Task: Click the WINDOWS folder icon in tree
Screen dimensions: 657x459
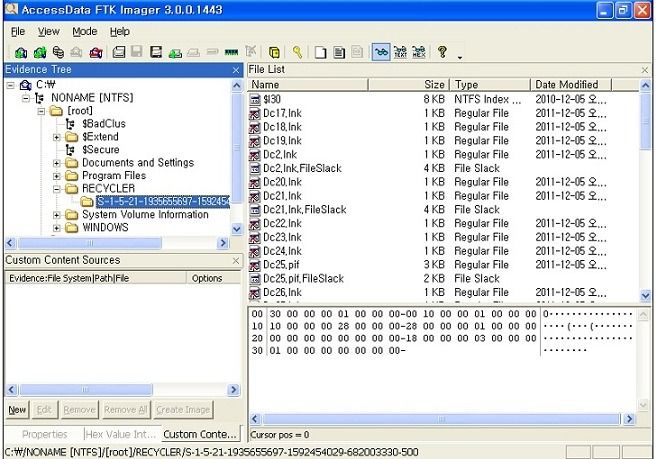Action: click(x=72, y=228)
